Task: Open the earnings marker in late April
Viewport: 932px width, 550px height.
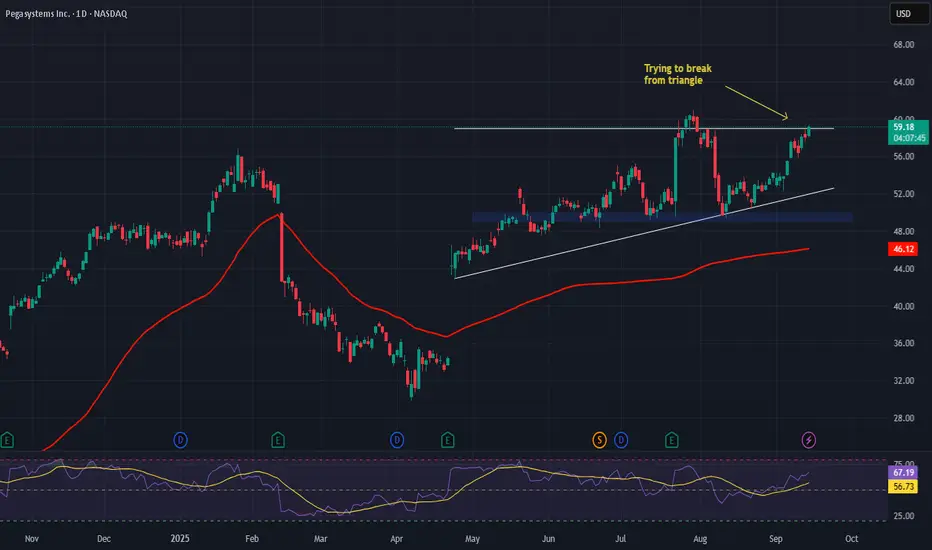Action: tap(448, 441)
